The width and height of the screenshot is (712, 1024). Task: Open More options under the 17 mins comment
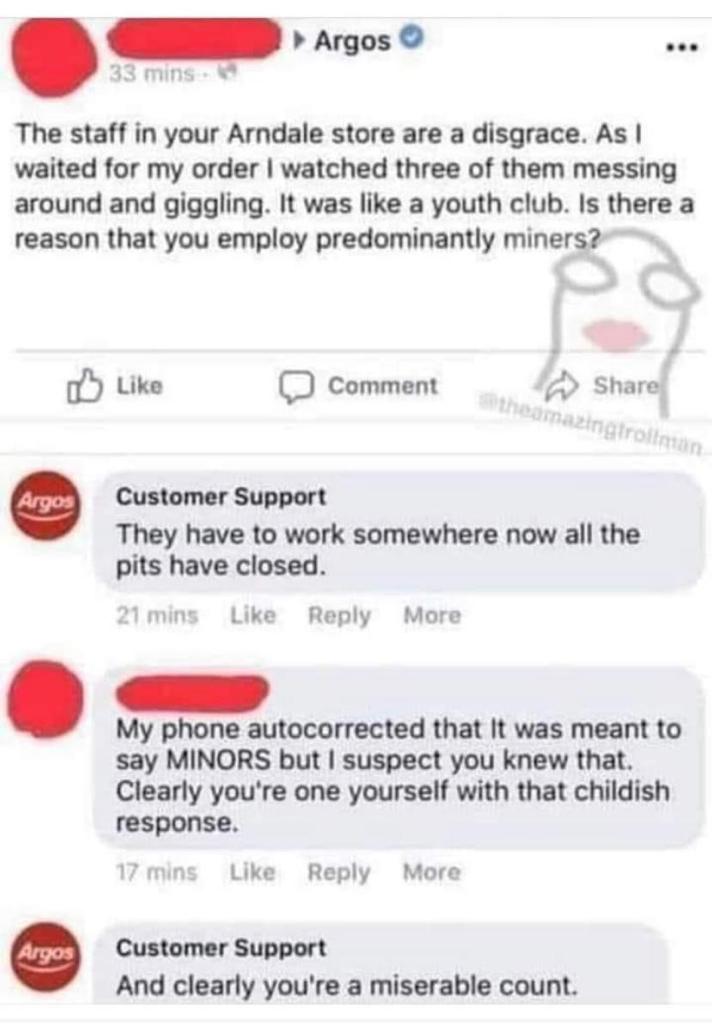[432, 872]
